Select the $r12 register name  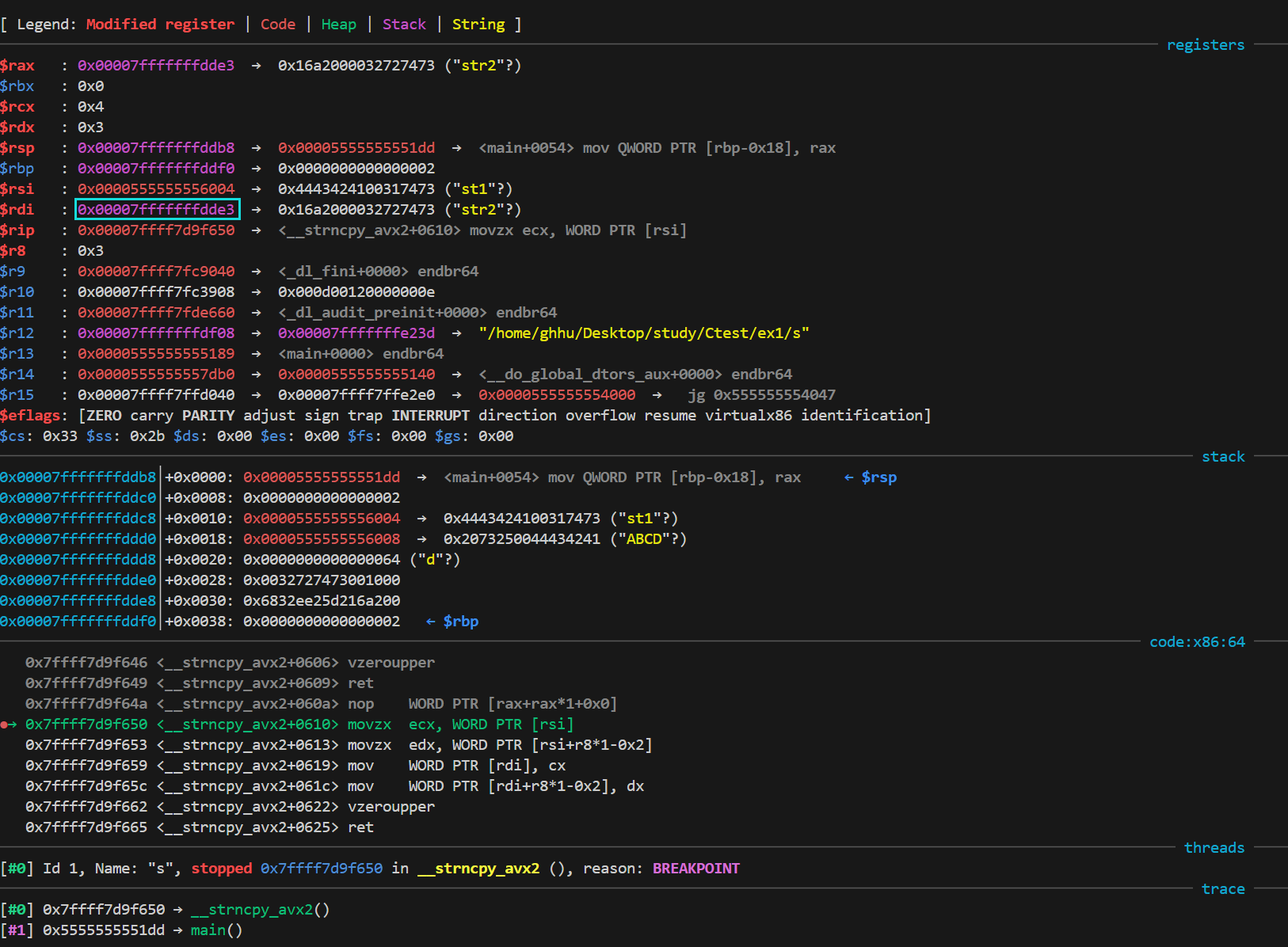pos(17,333)
